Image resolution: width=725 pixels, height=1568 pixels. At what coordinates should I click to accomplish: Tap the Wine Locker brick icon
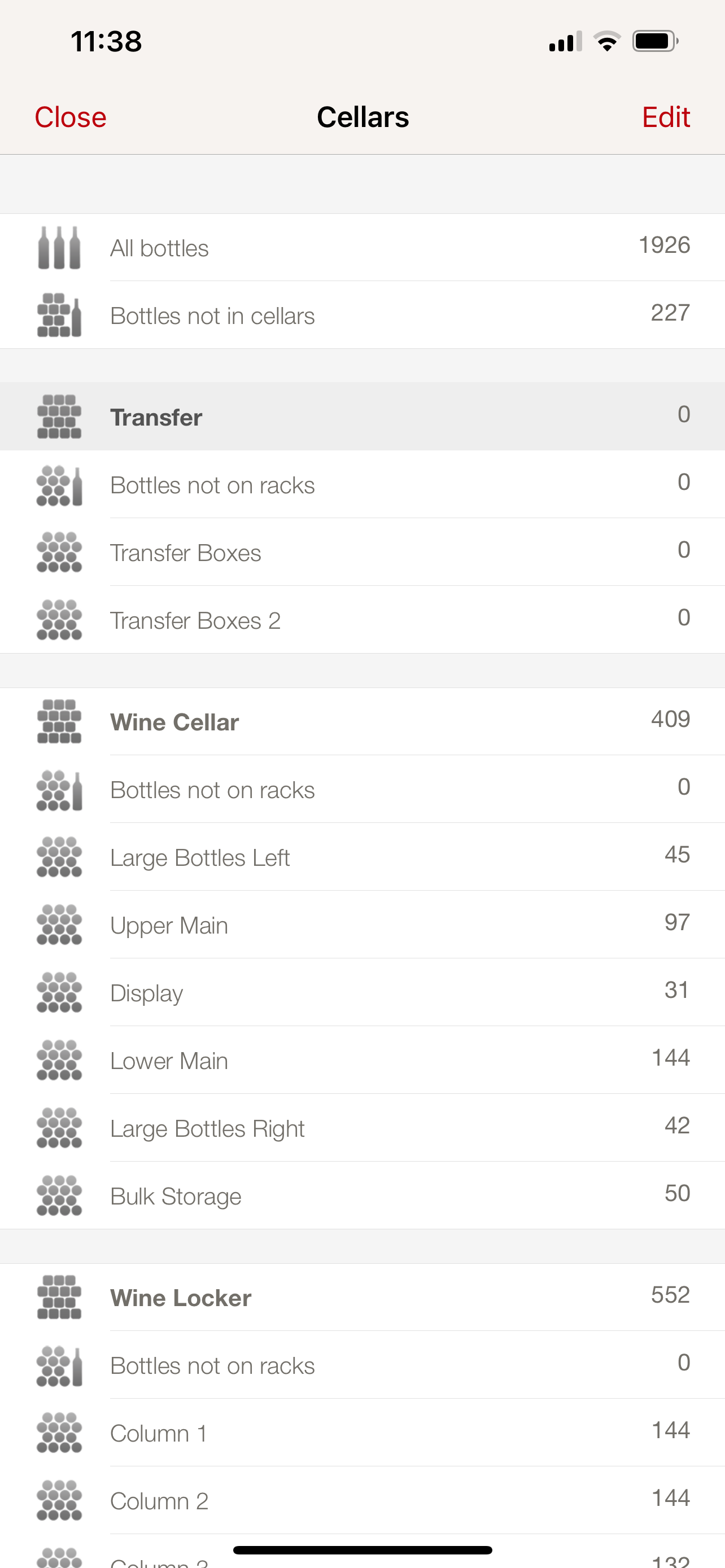[x=59, y=1297]
